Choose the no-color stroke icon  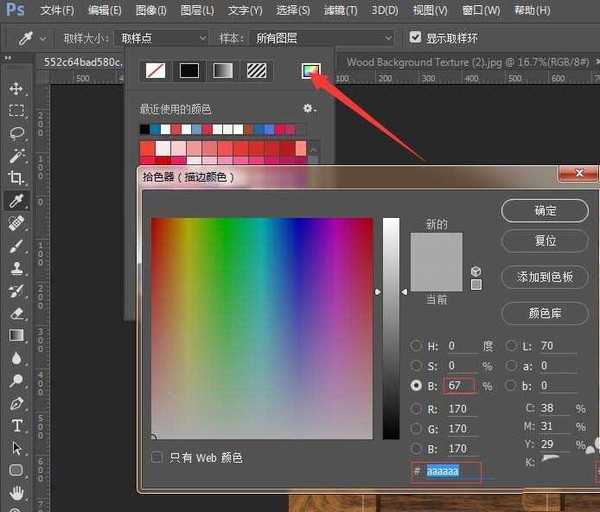pos(154,71)
